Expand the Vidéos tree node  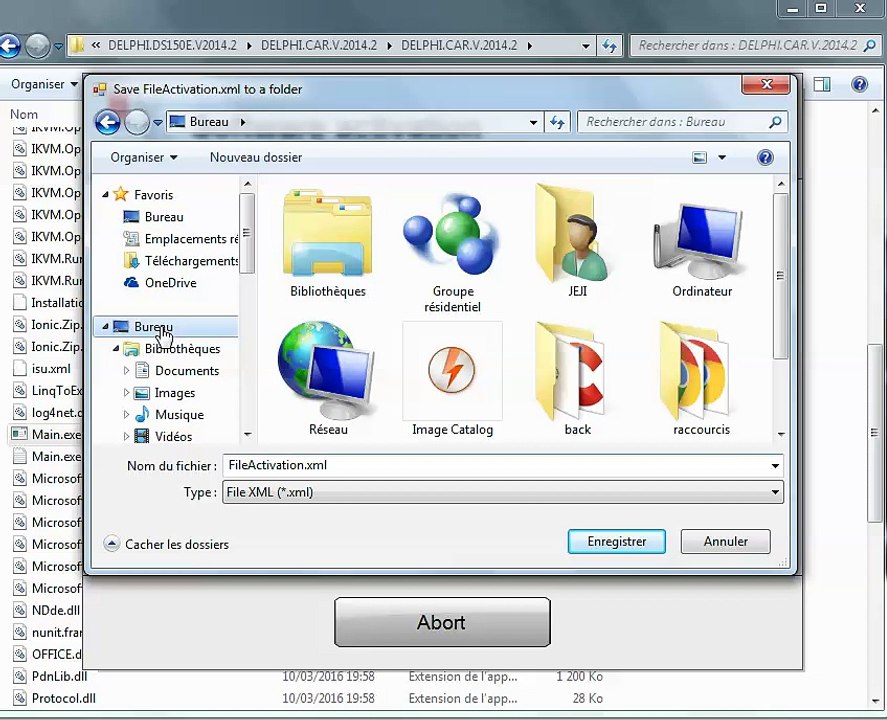(x=126, y=437)
